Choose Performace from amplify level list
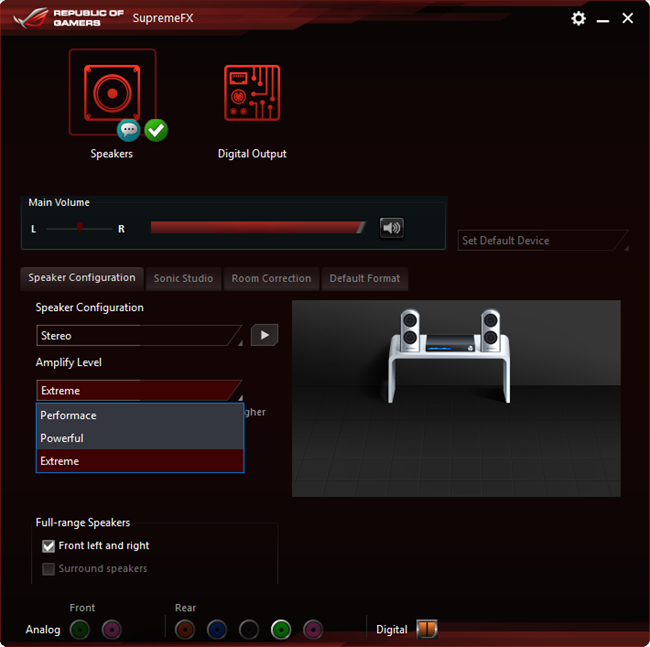The height and width of the screenshot is (647, 650). pos(140,415)
